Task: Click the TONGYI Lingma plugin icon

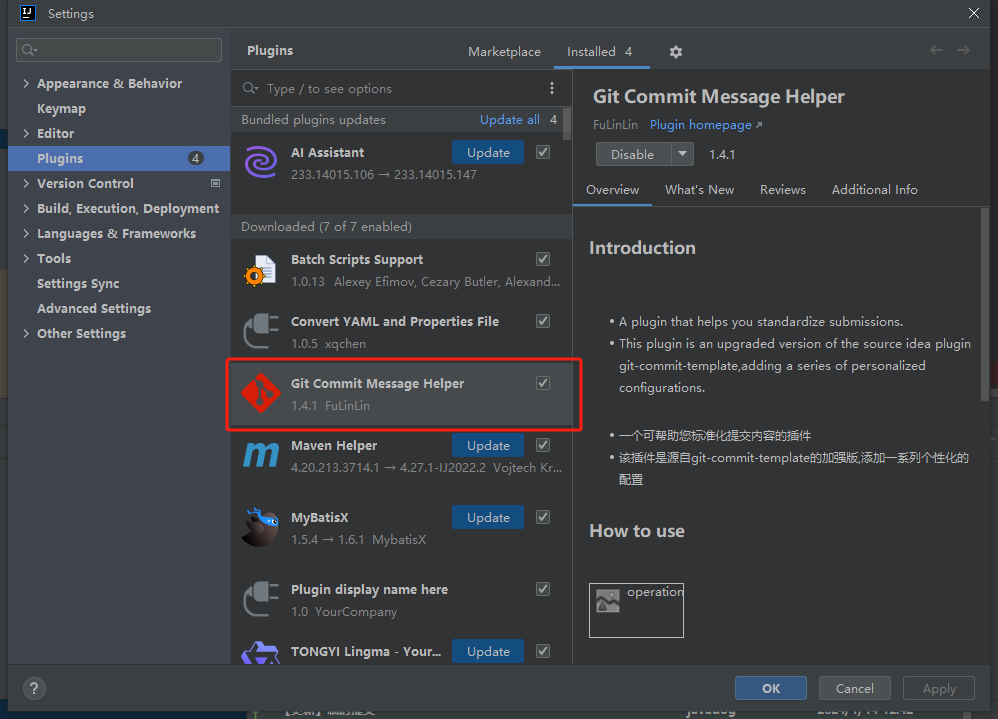Action: [x=260, y=651]
